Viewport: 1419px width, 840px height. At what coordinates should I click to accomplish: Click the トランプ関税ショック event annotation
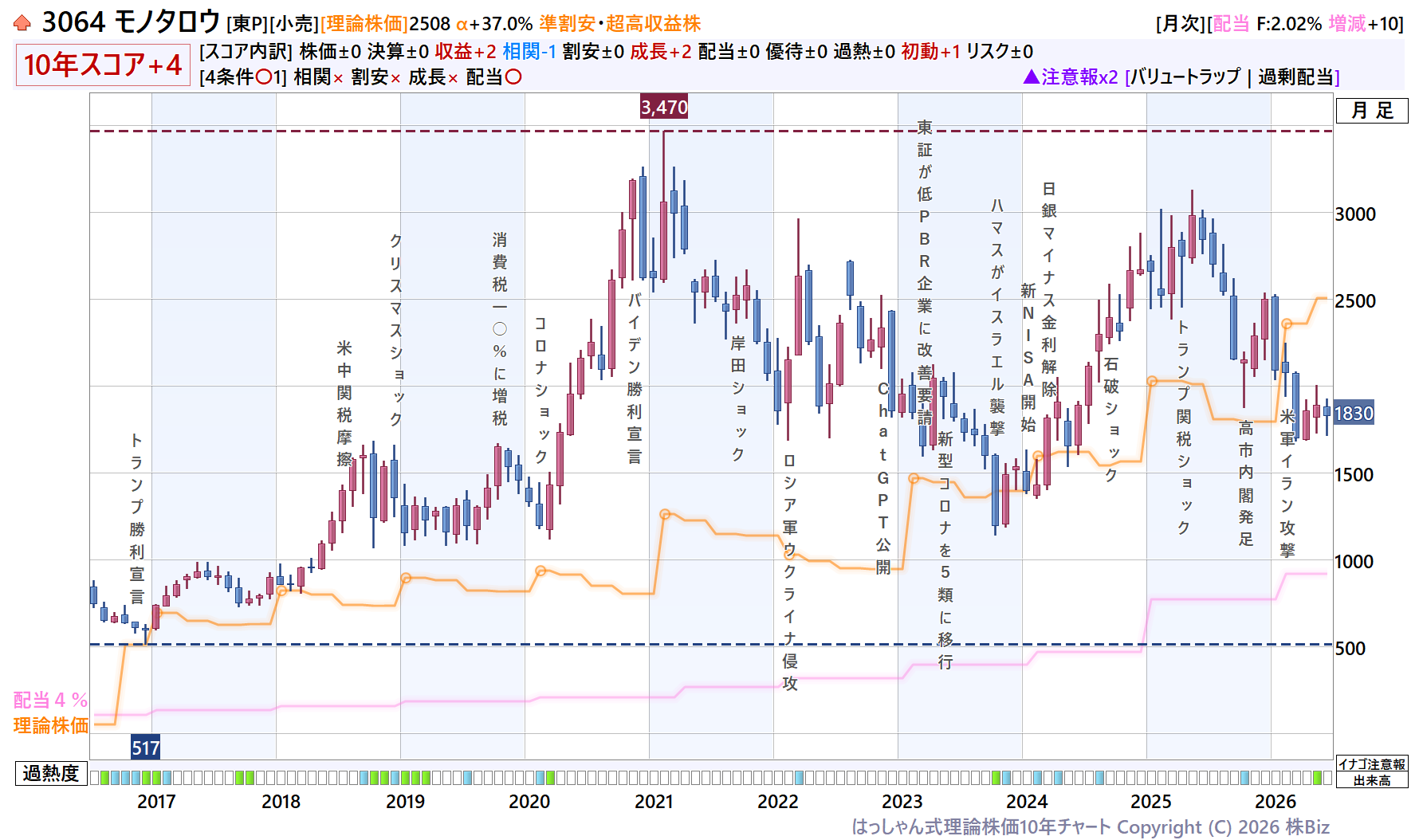click(1184, 427)
